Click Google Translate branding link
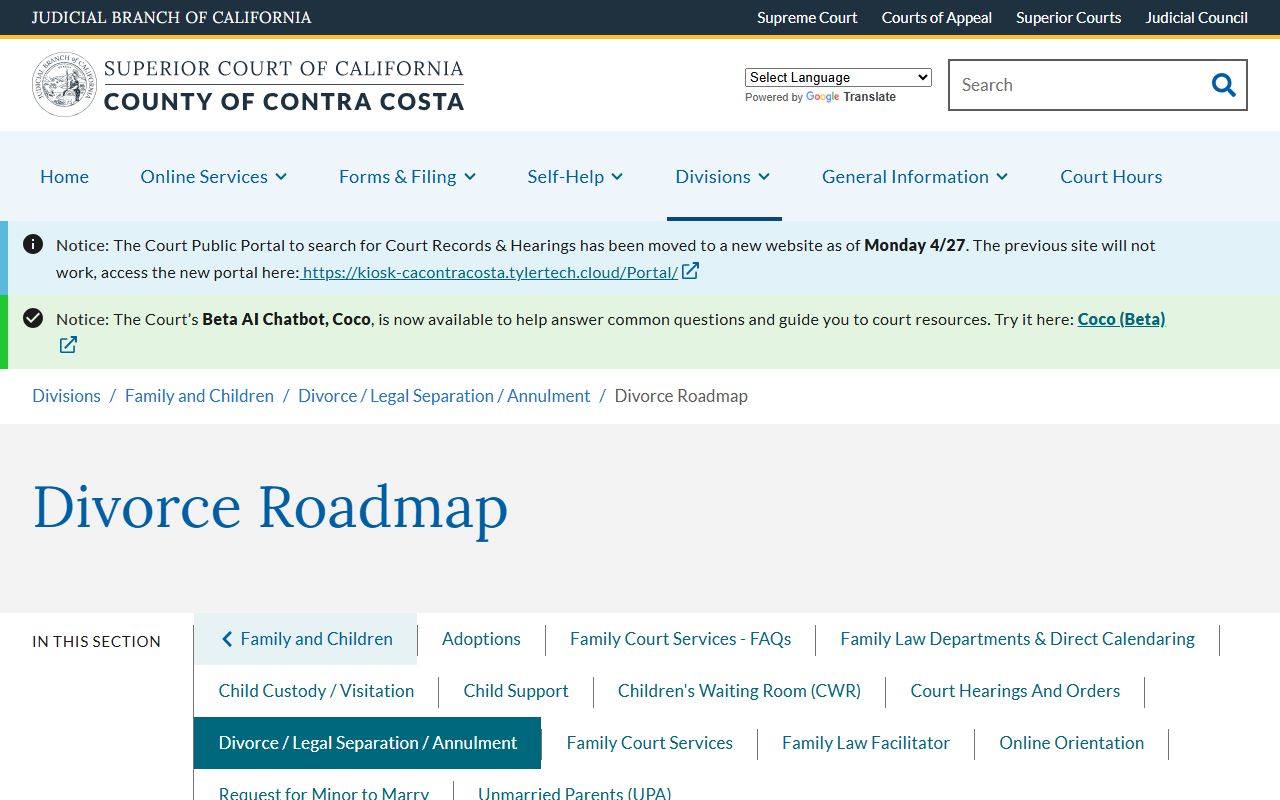Screen dimensions: 1280x800 [851, 97]
